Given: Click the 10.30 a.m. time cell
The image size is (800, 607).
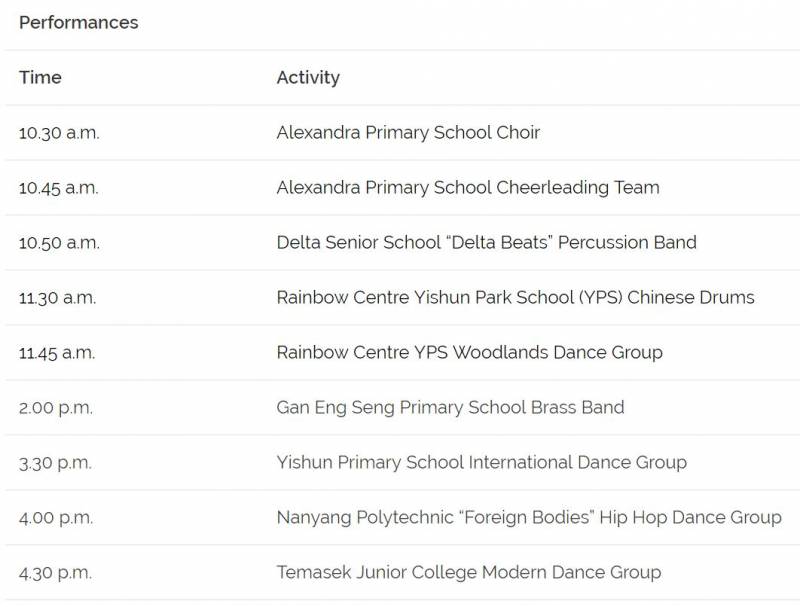Looking at the screenshot, I should click(x=59, y=132).
